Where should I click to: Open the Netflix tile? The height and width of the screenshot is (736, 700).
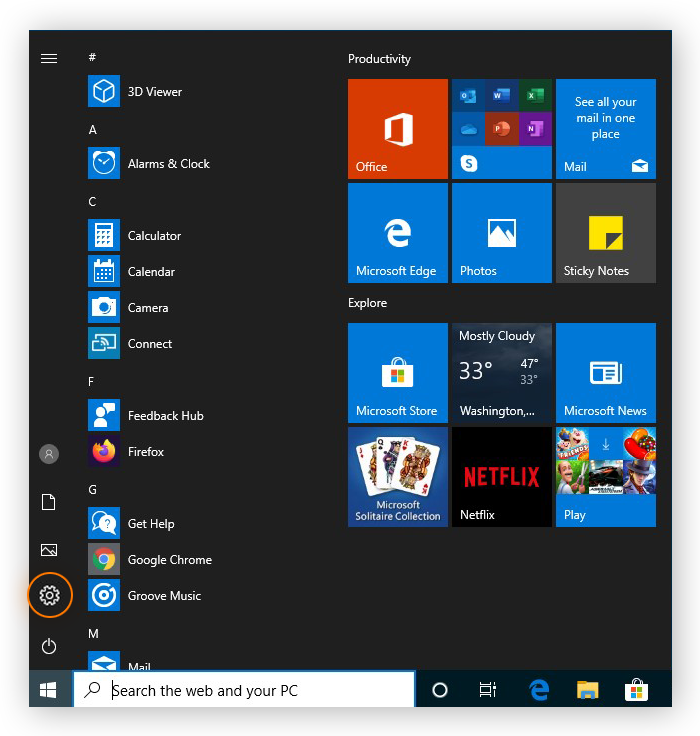click(x=501, y=477)
